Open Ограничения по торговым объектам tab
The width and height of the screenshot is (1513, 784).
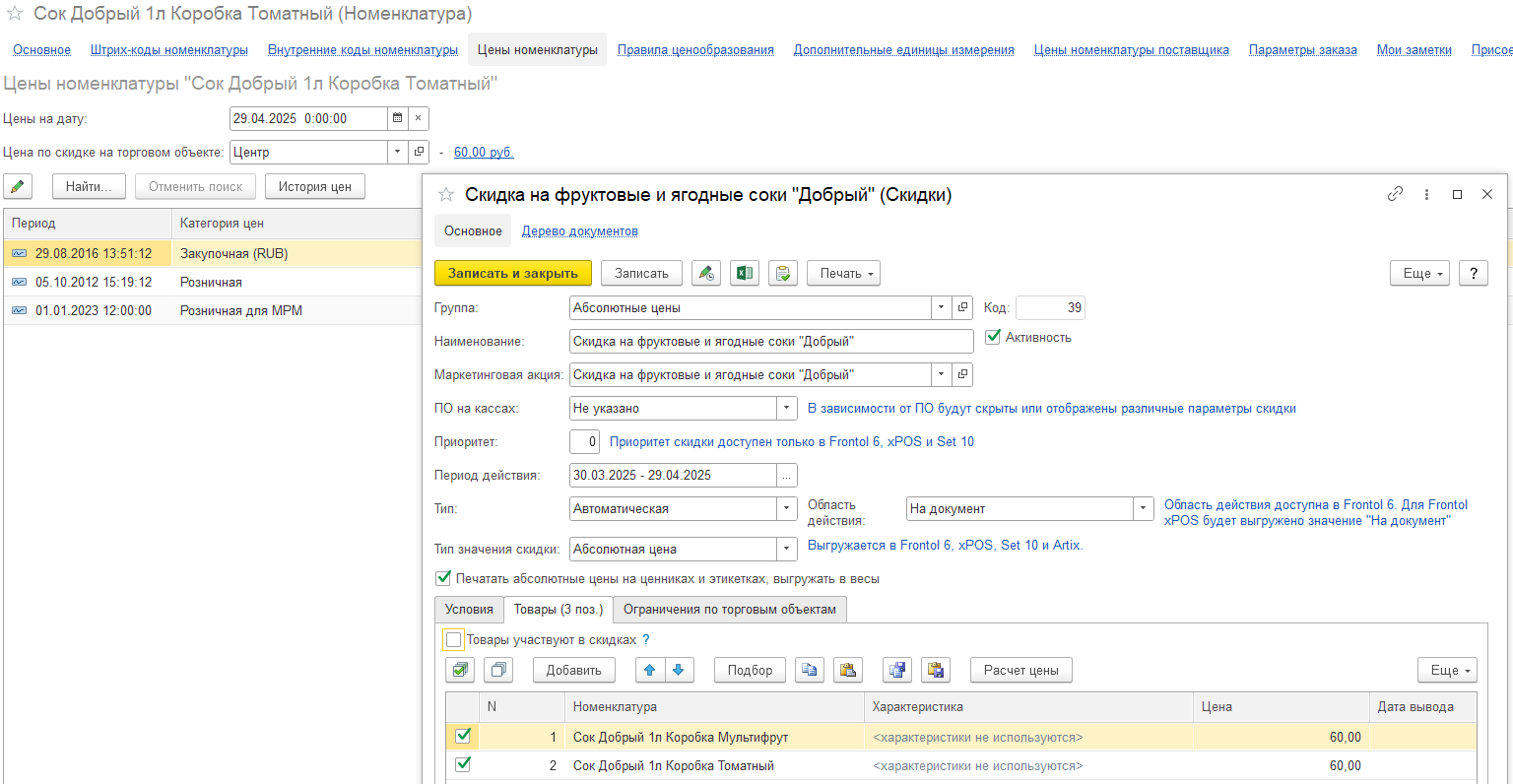[729, 609]
